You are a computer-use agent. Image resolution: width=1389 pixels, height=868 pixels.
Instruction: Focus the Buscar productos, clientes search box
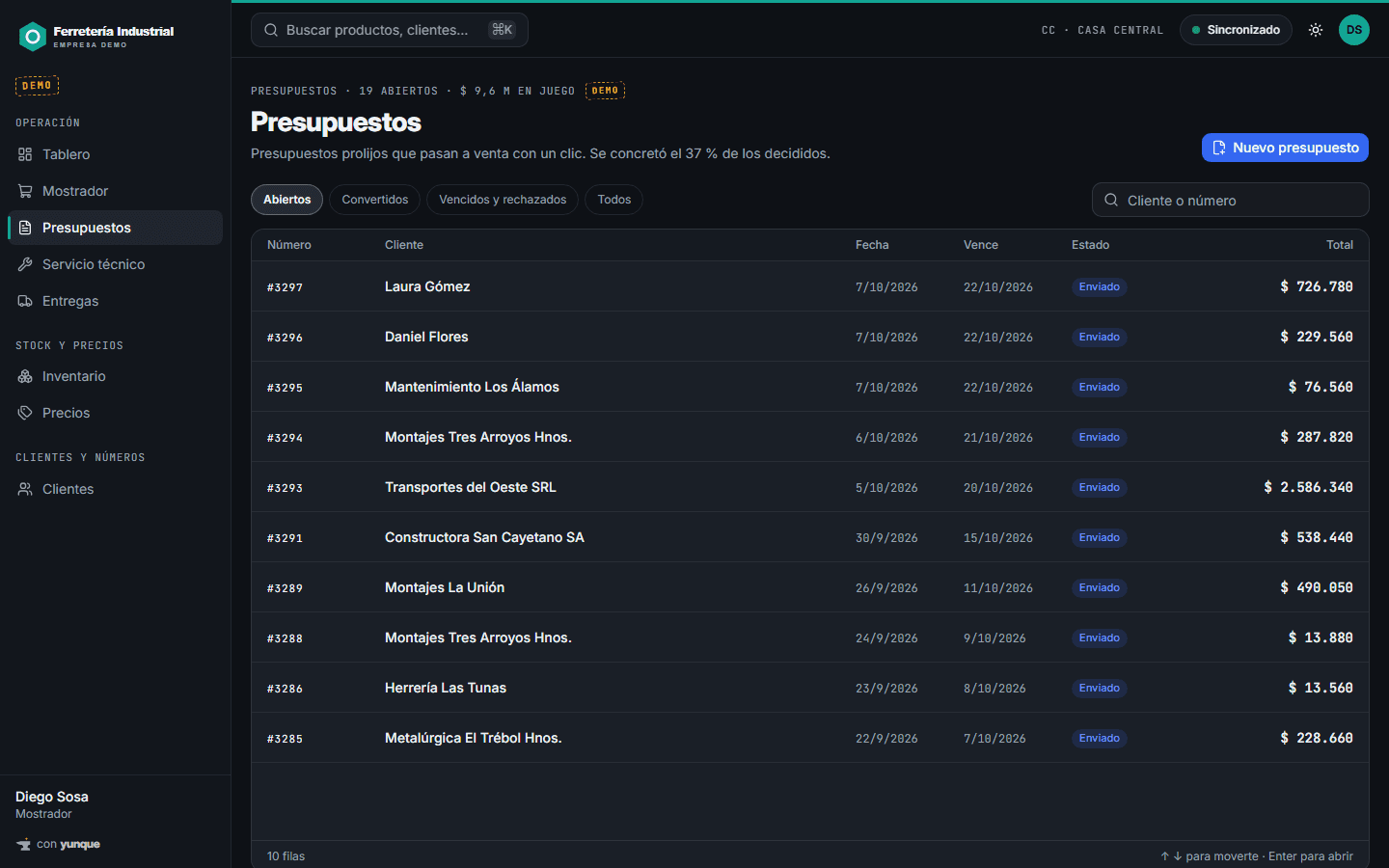pyautogui.click(x=390, y=30)
